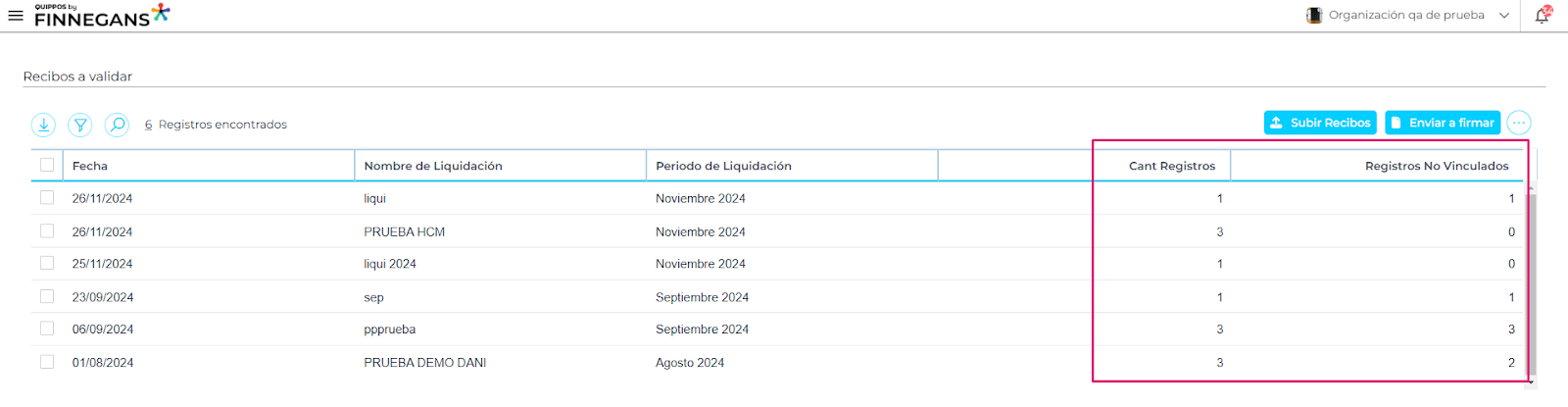Open the notifications bell
Screen dimensions: 1568x407
click(1543, 15)
